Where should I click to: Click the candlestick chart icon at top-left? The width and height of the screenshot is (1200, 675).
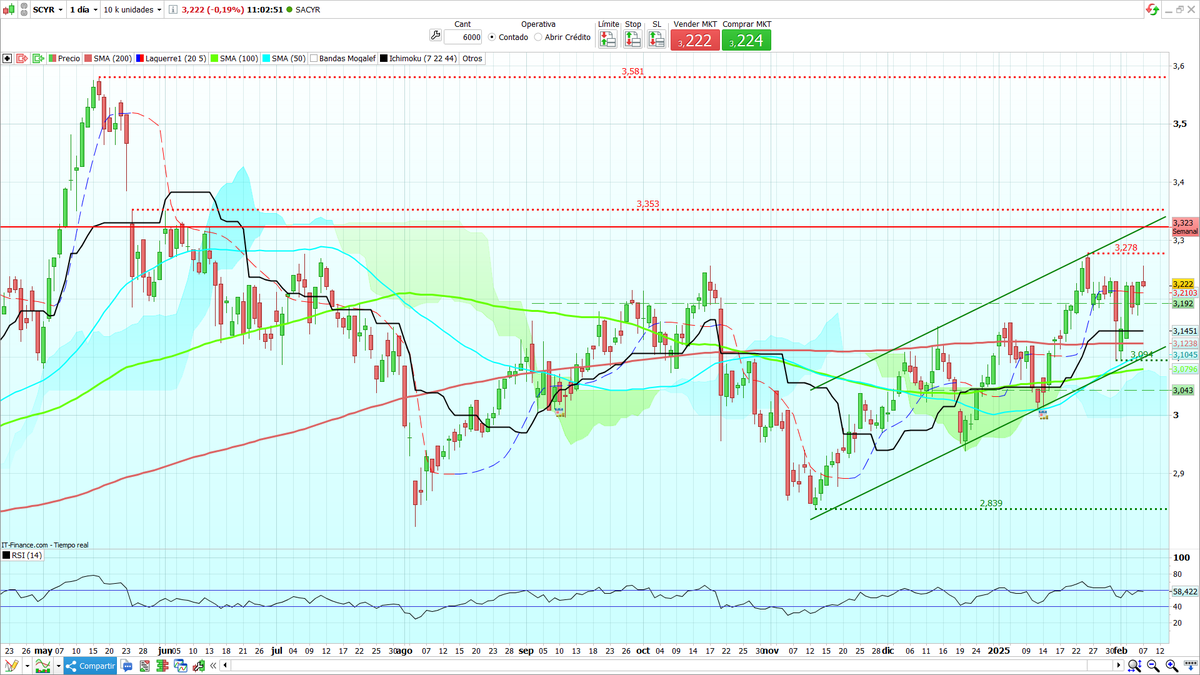pyautogui.click(x=9, y=8)
